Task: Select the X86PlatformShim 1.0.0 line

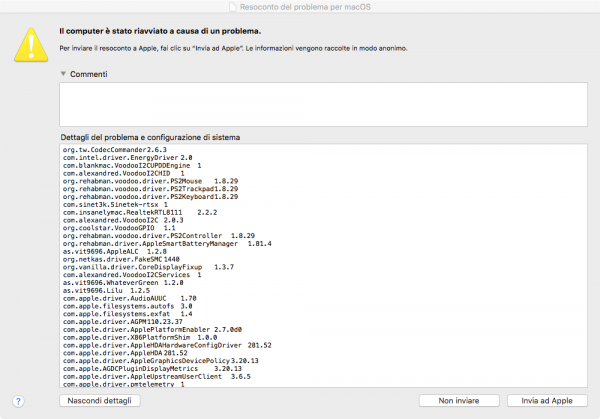Action: click(x=140, y=337)
